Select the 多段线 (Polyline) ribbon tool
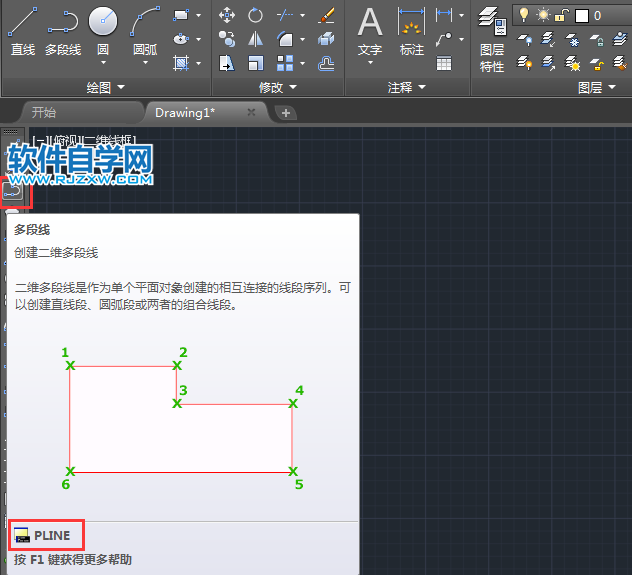 63,30
